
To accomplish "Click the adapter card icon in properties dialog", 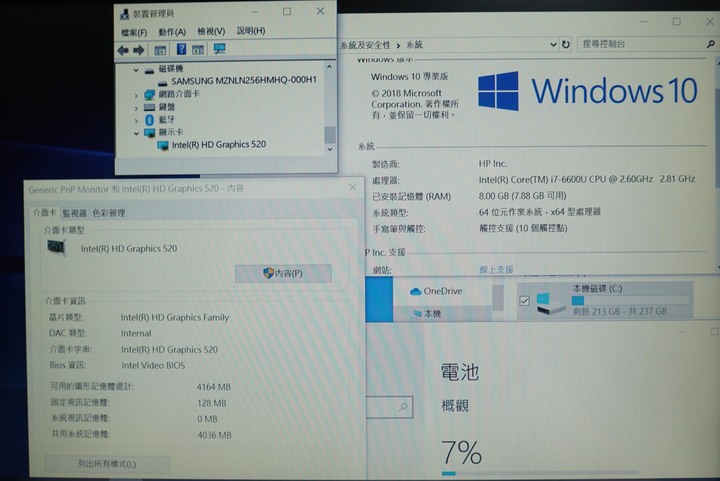I will pos(56,248).
